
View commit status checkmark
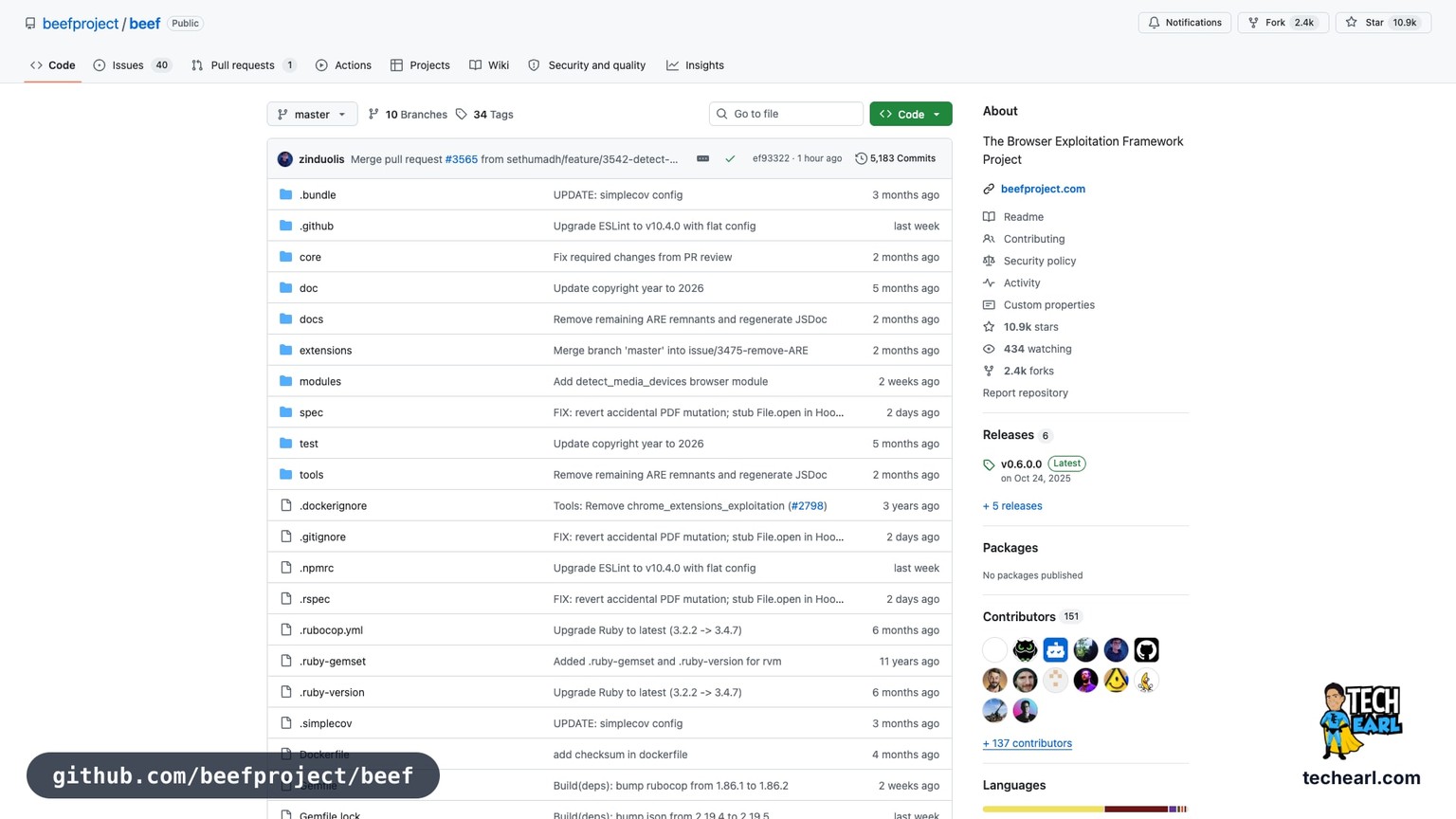pyautogui.click(x=730, y=158)
